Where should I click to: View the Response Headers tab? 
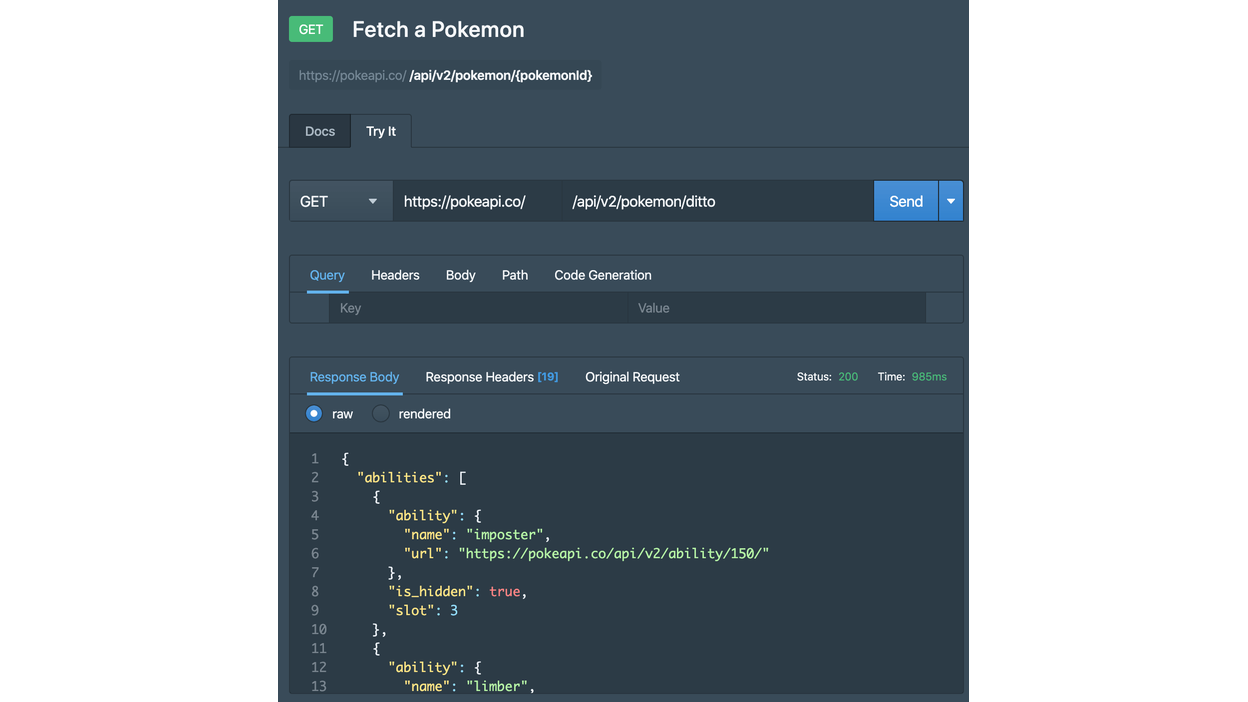coord(491,377)
